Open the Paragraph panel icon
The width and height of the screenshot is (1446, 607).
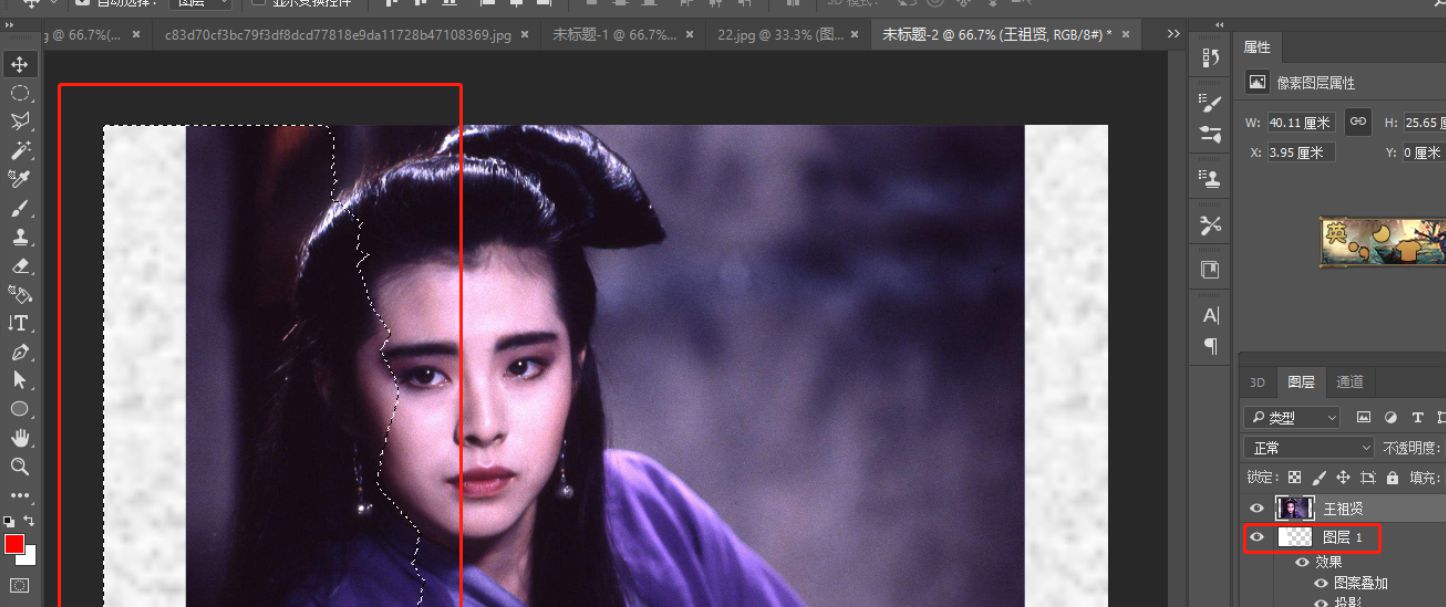(x=1210, y=346)
